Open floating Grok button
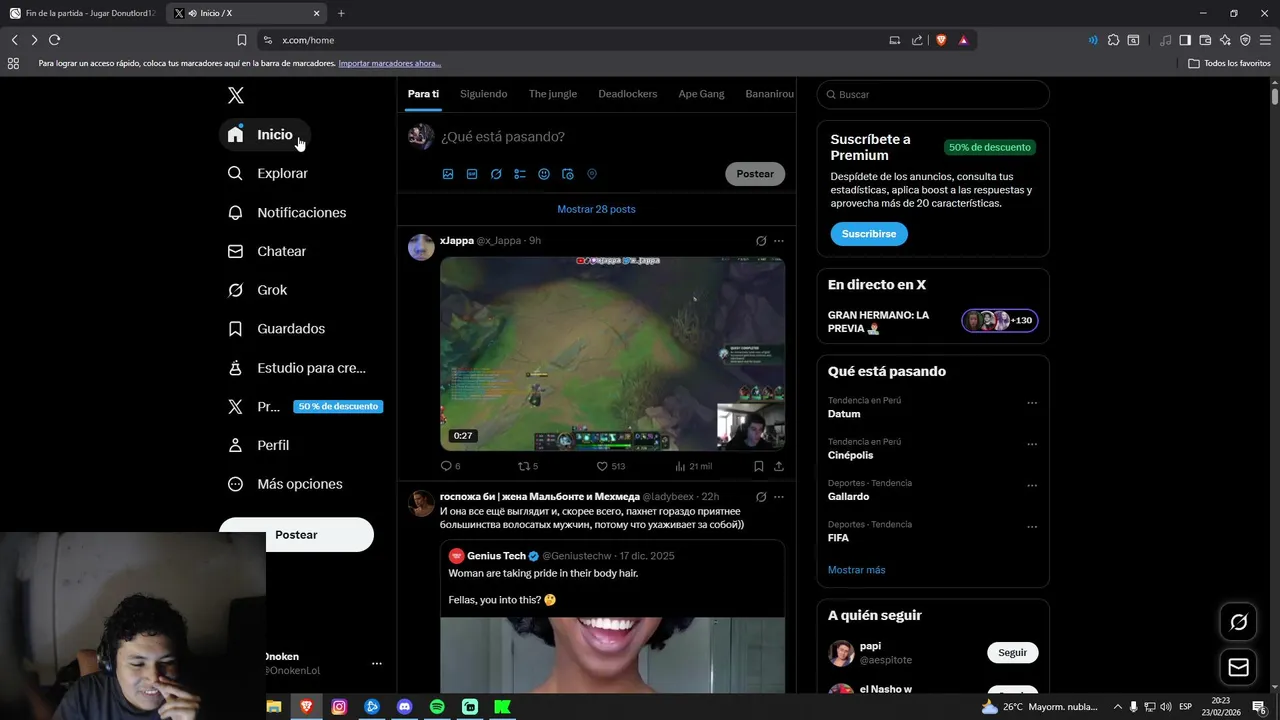 1238,622
